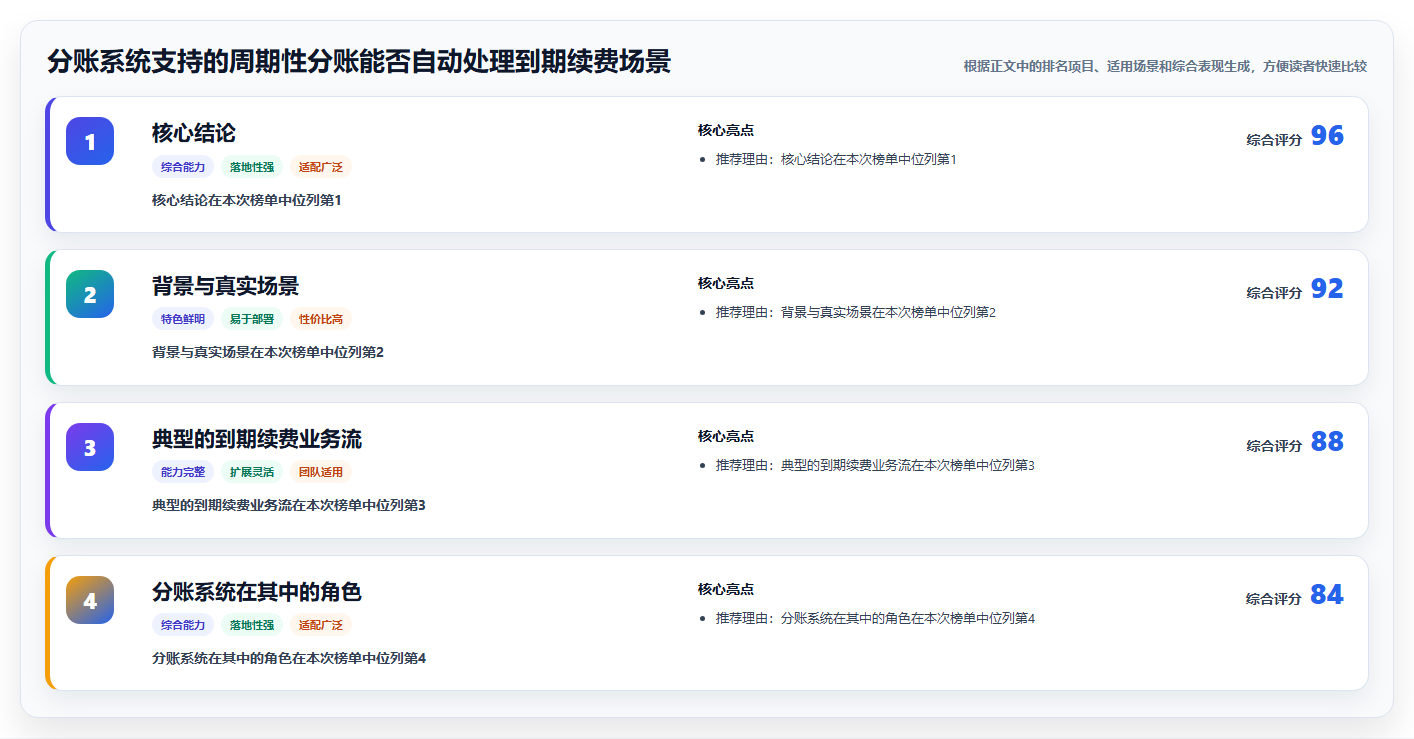This screenshot has height=739, width=1414.
Task: Select 落地性强 tag in 核心结论 card
Action: point(252,167)
